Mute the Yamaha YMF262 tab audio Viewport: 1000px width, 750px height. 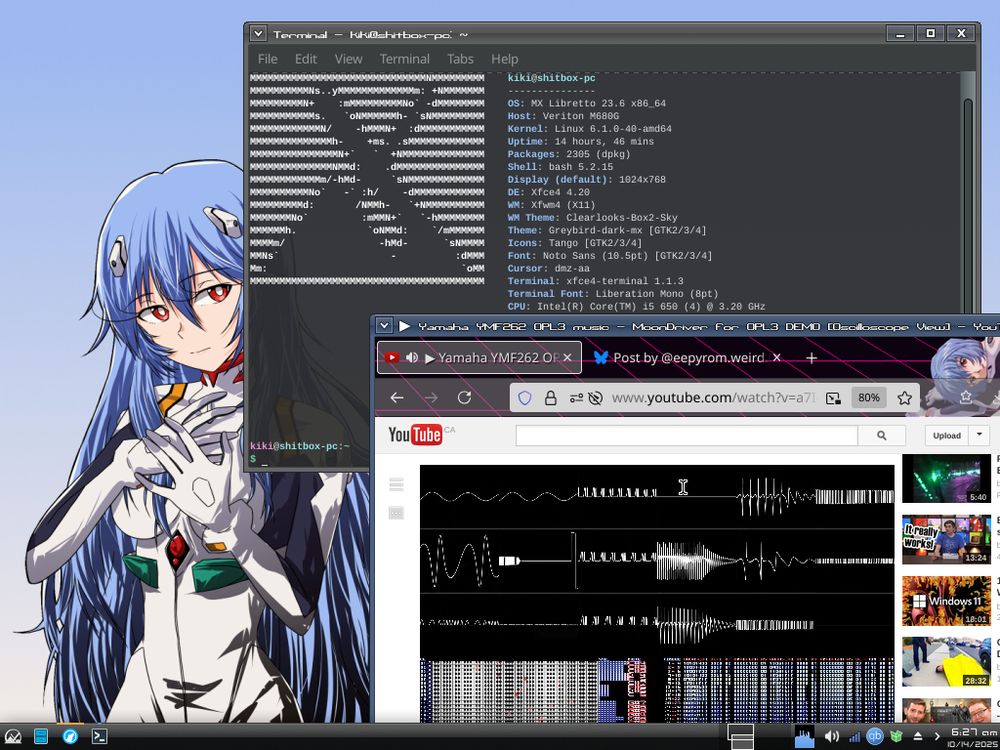click(412, 358)
